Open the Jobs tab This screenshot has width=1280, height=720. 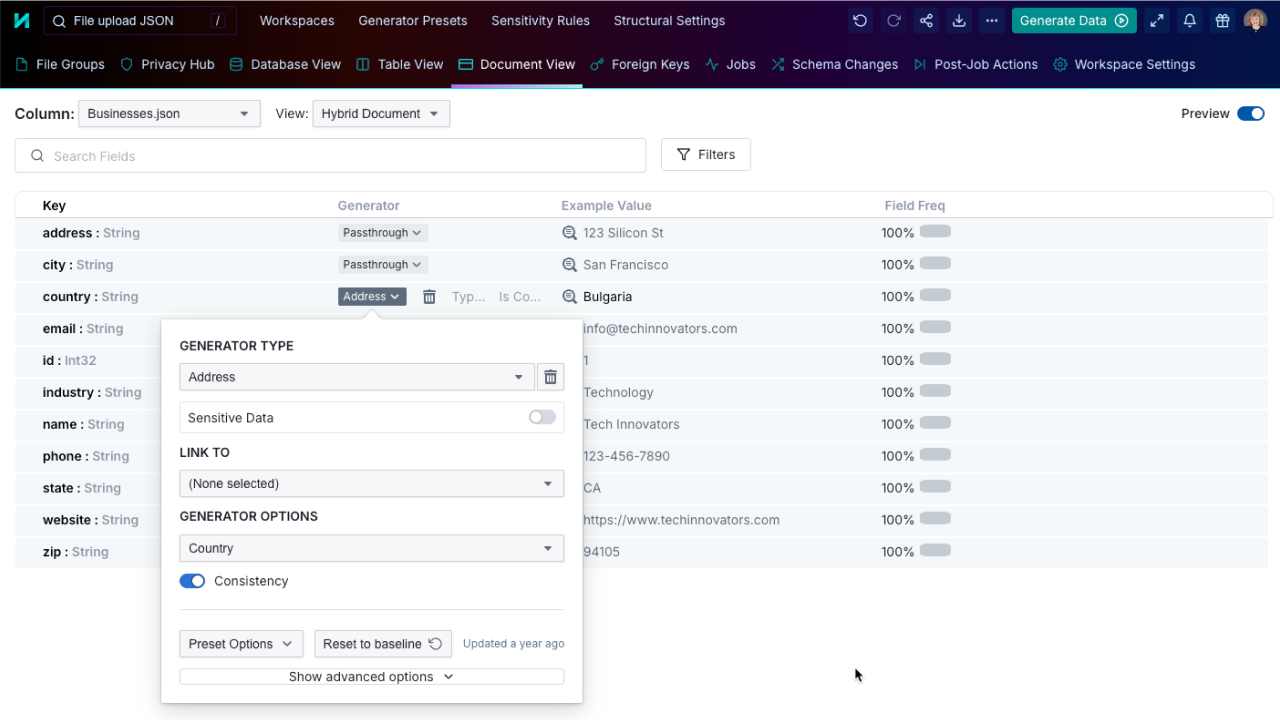[x=730, y=64]
